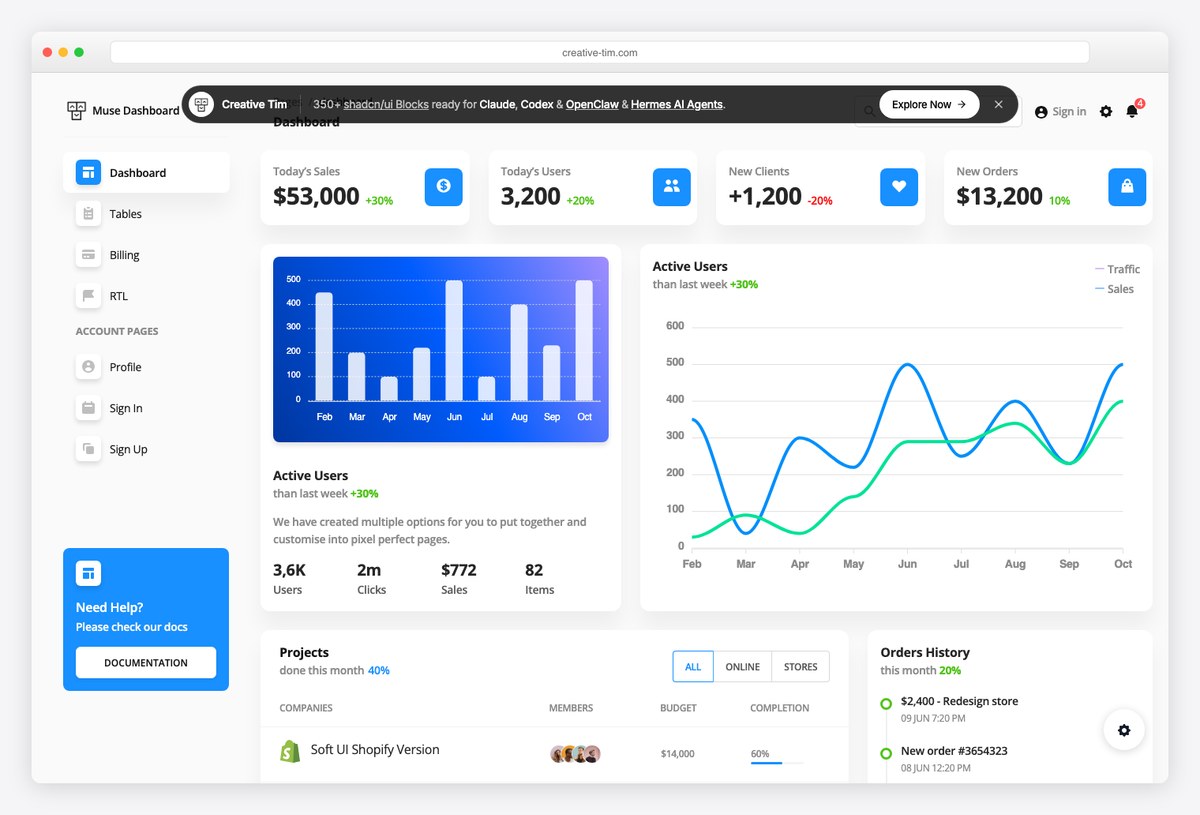This screenshot has width=1200, height=815.
Task: Click the +1,200 new clients value
Action: pos(765,196)
